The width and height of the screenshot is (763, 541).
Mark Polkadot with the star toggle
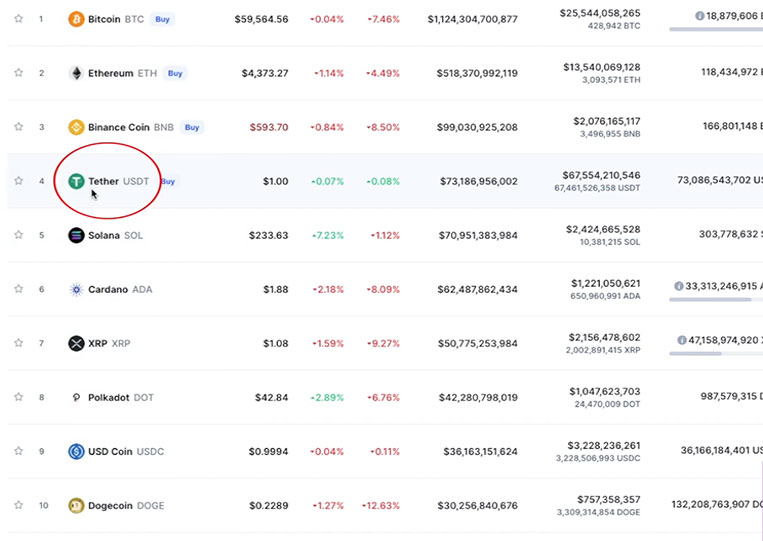(18, 397)
